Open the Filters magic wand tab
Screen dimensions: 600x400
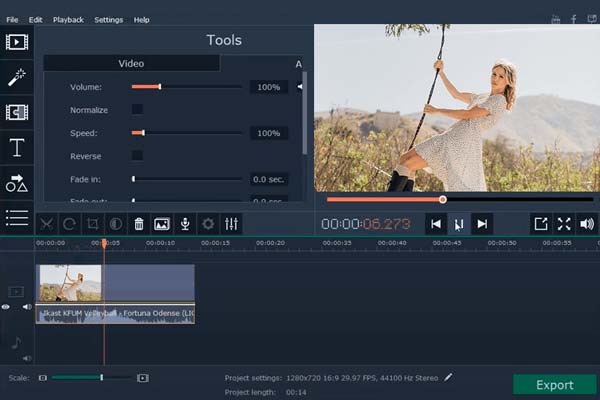click(x=17, y=77)
